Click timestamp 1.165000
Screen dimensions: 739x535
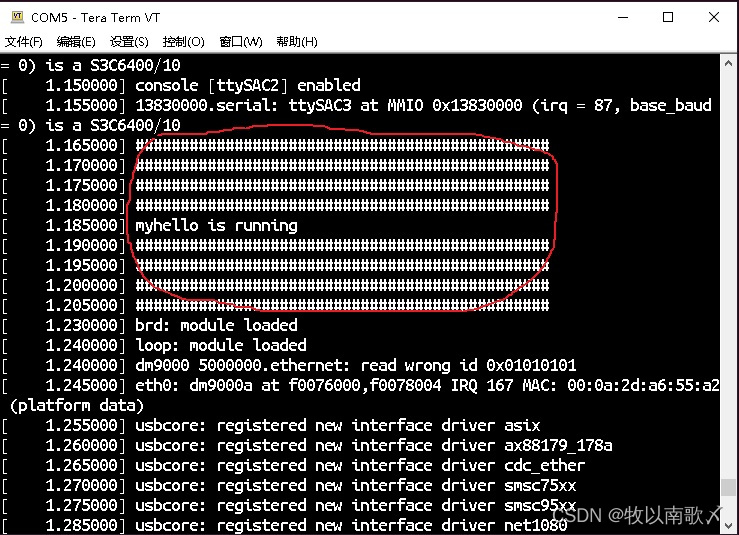tap(82, 145)
